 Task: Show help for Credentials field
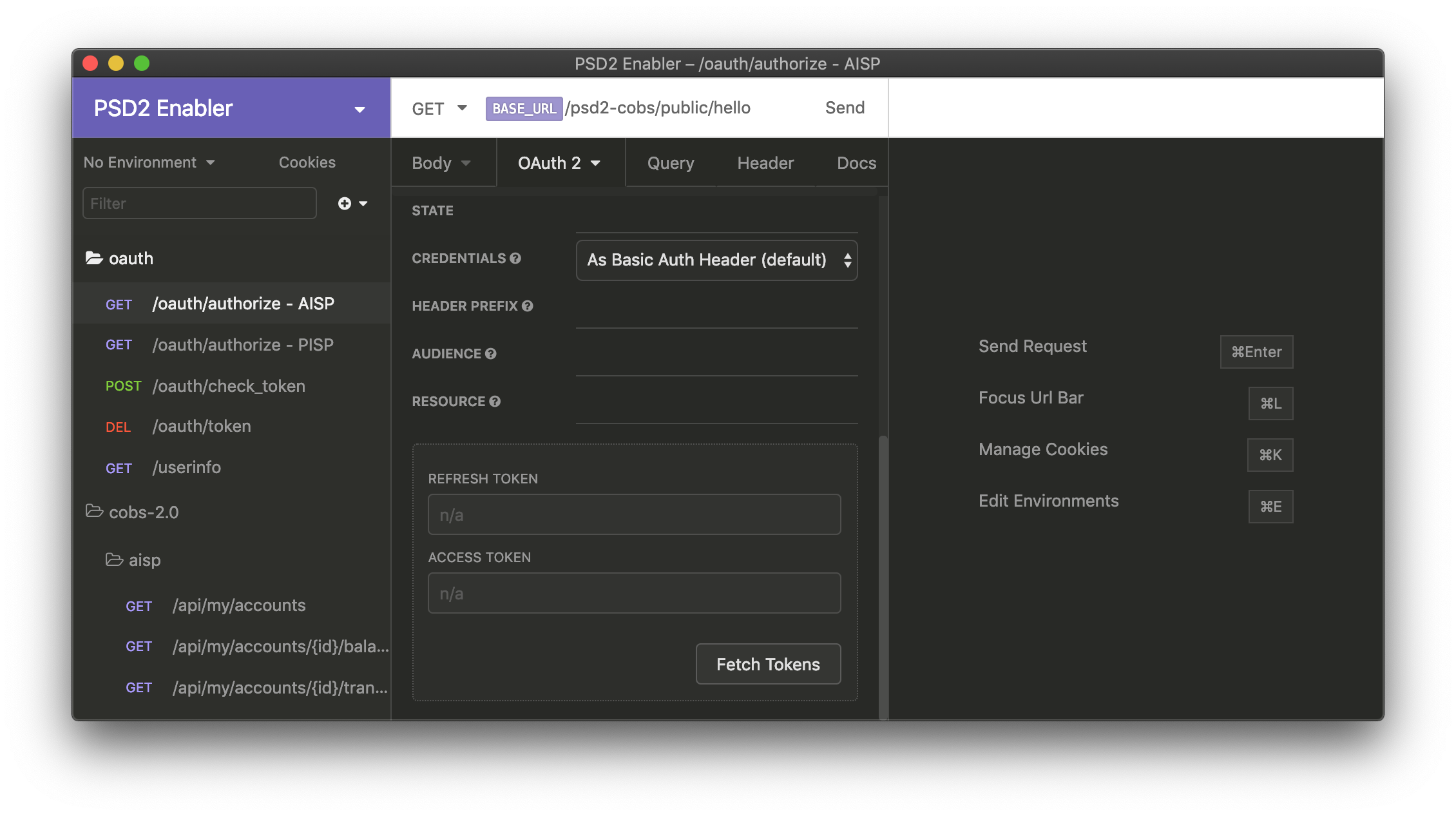[515, 258]
